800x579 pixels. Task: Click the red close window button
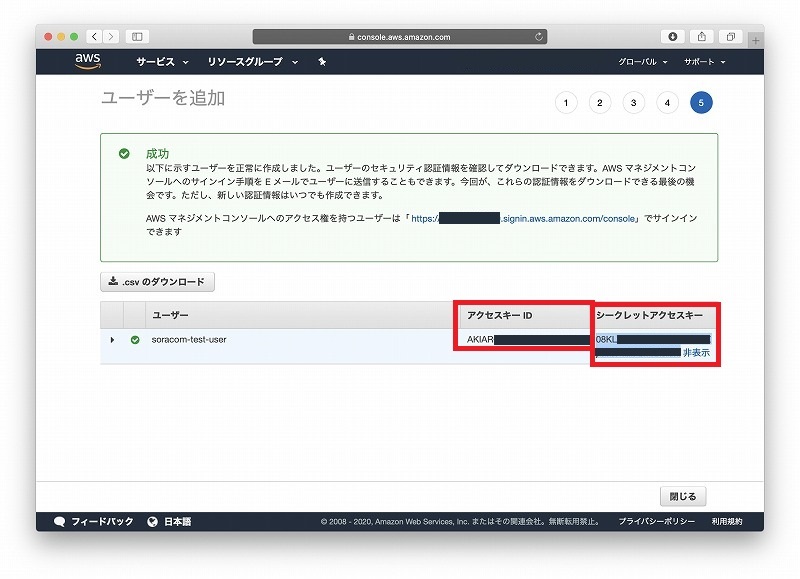point(48,37)
